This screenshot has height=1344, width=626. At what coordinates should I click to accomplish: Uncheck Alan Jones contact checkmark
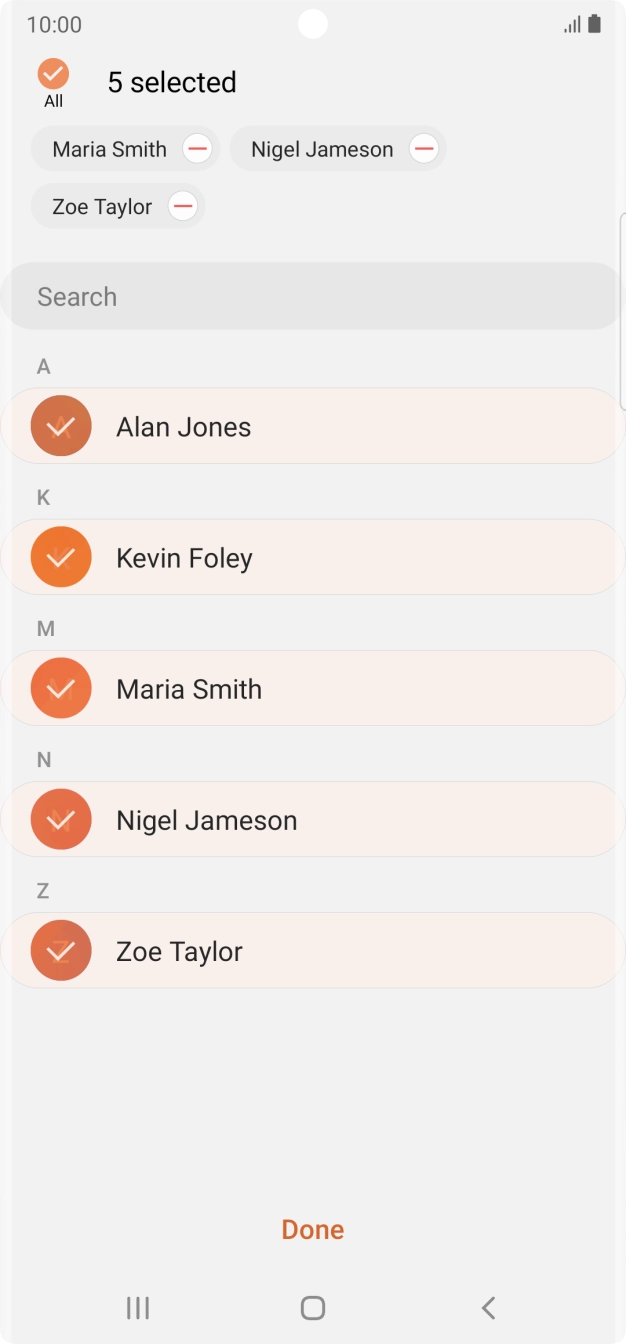tap(61, 427)
